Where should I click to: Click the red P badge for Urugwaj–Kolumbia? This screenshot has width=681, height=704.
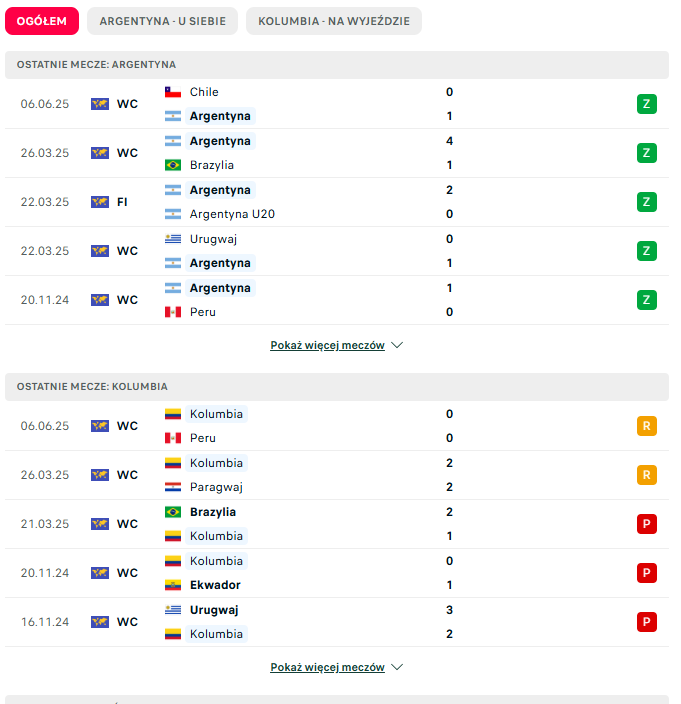click(646, 622)
